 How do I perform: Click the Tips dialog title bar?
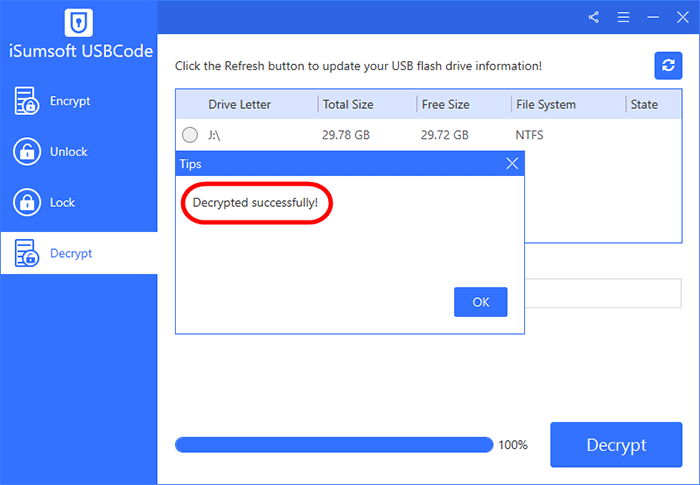[350, 163]
